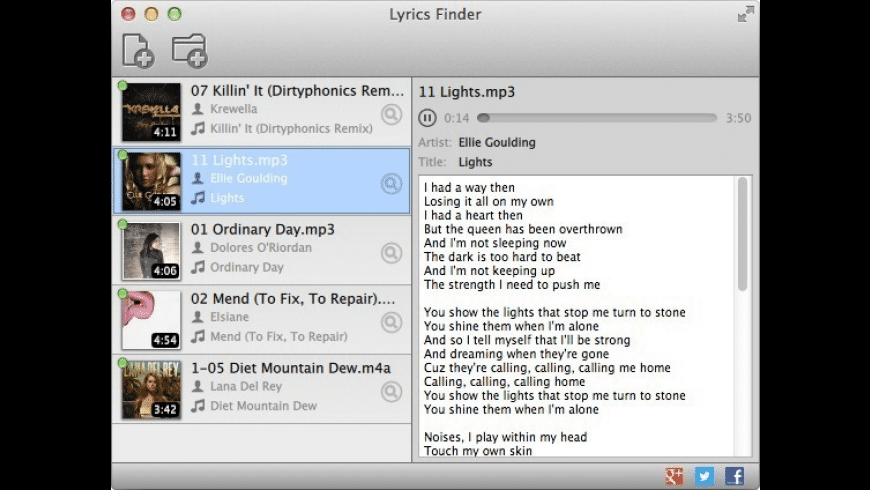Click the Elsiane album cover thumbnail
The width and height of the screenshot is (870, 490).
tap(151, 320)
